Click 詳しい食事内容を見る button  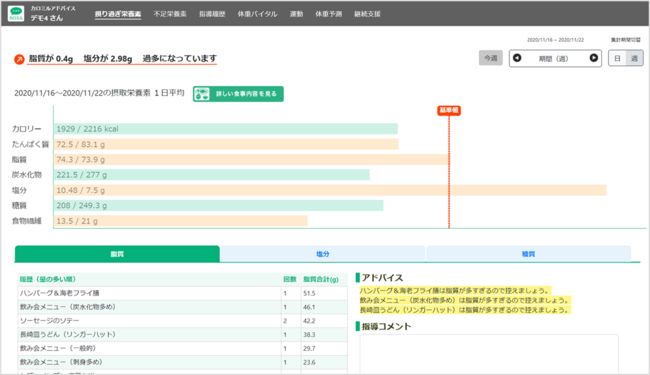tap(238, 94)
